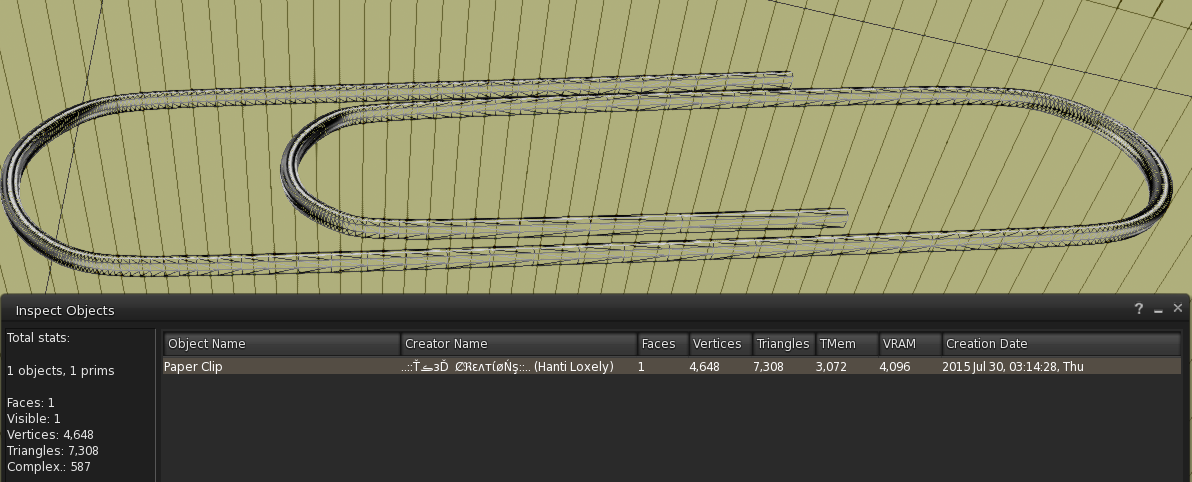
Task: Select the Paper Clip object row
Action: pos(672,366)
